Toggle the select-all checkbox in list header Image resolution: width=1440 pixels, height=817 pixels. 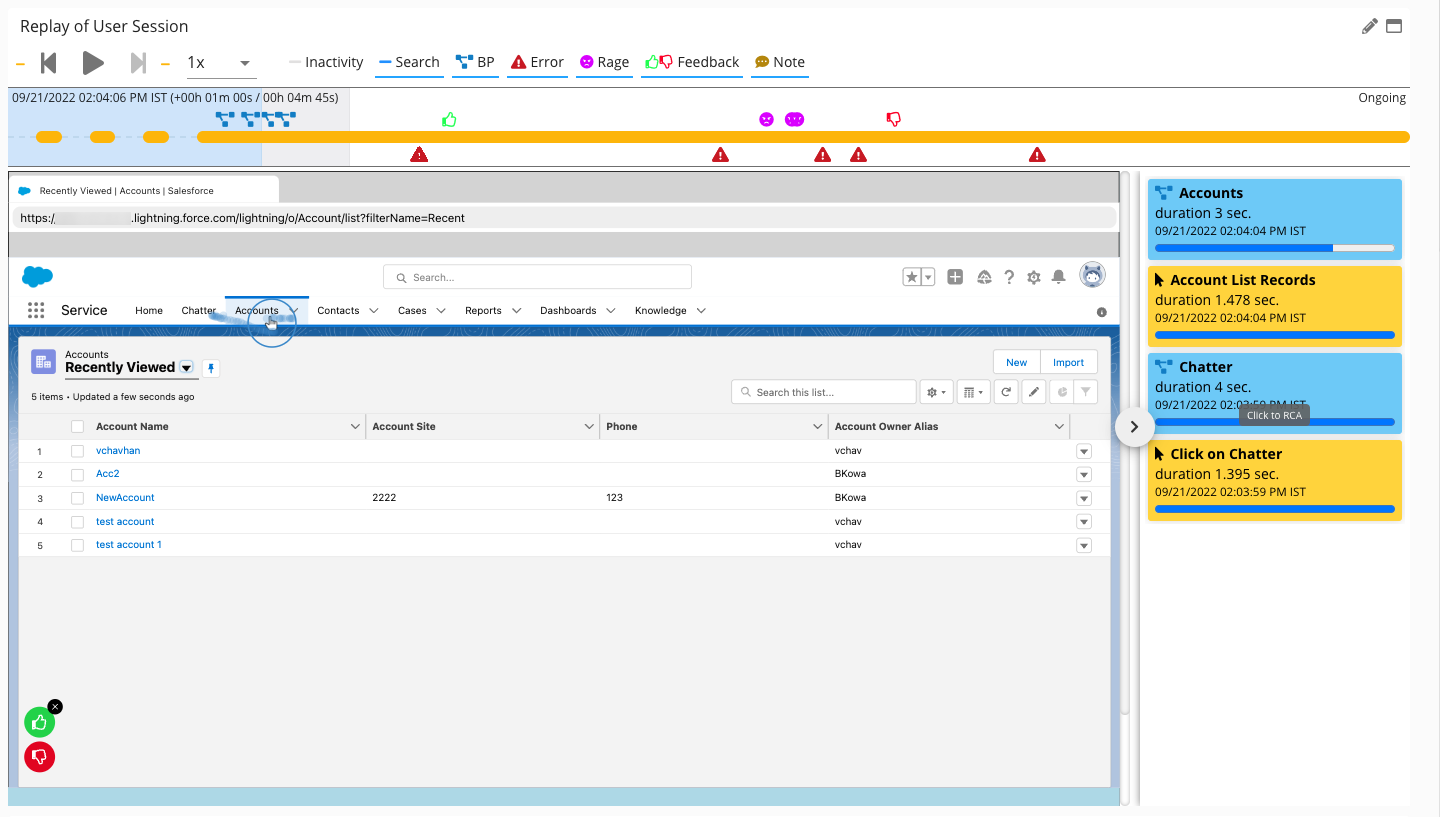(77, 426)
